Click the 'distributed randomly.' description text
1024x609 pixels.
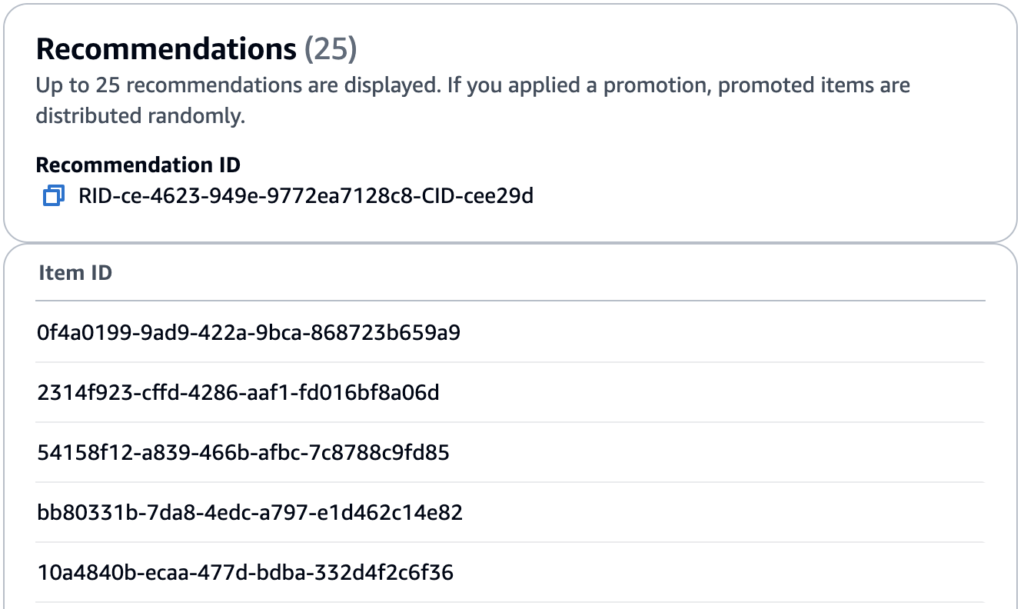click(x=140, y=116)
